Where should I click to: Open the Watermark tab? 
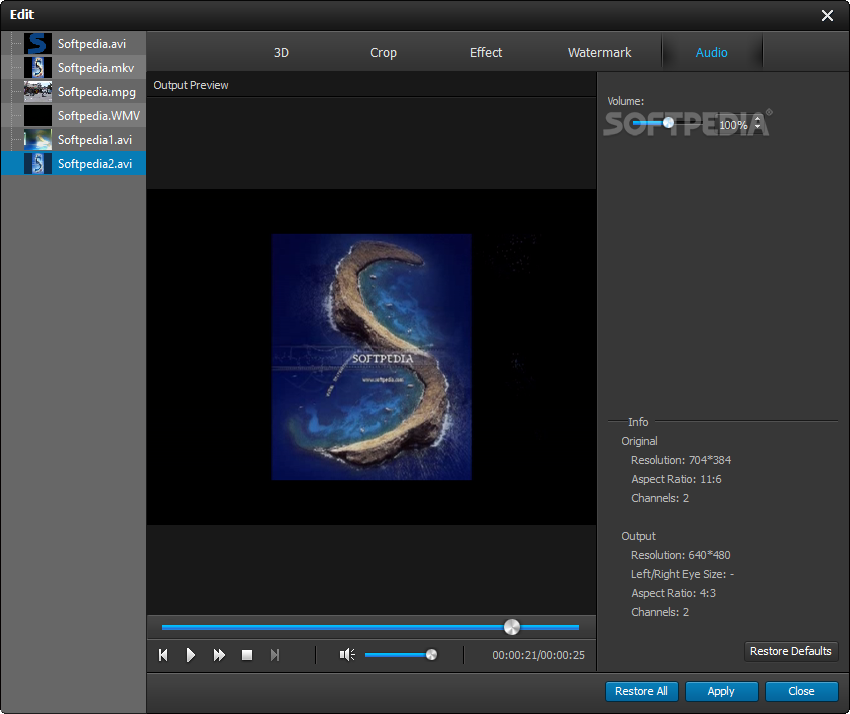pyautogui.click(x=599, y=53)
